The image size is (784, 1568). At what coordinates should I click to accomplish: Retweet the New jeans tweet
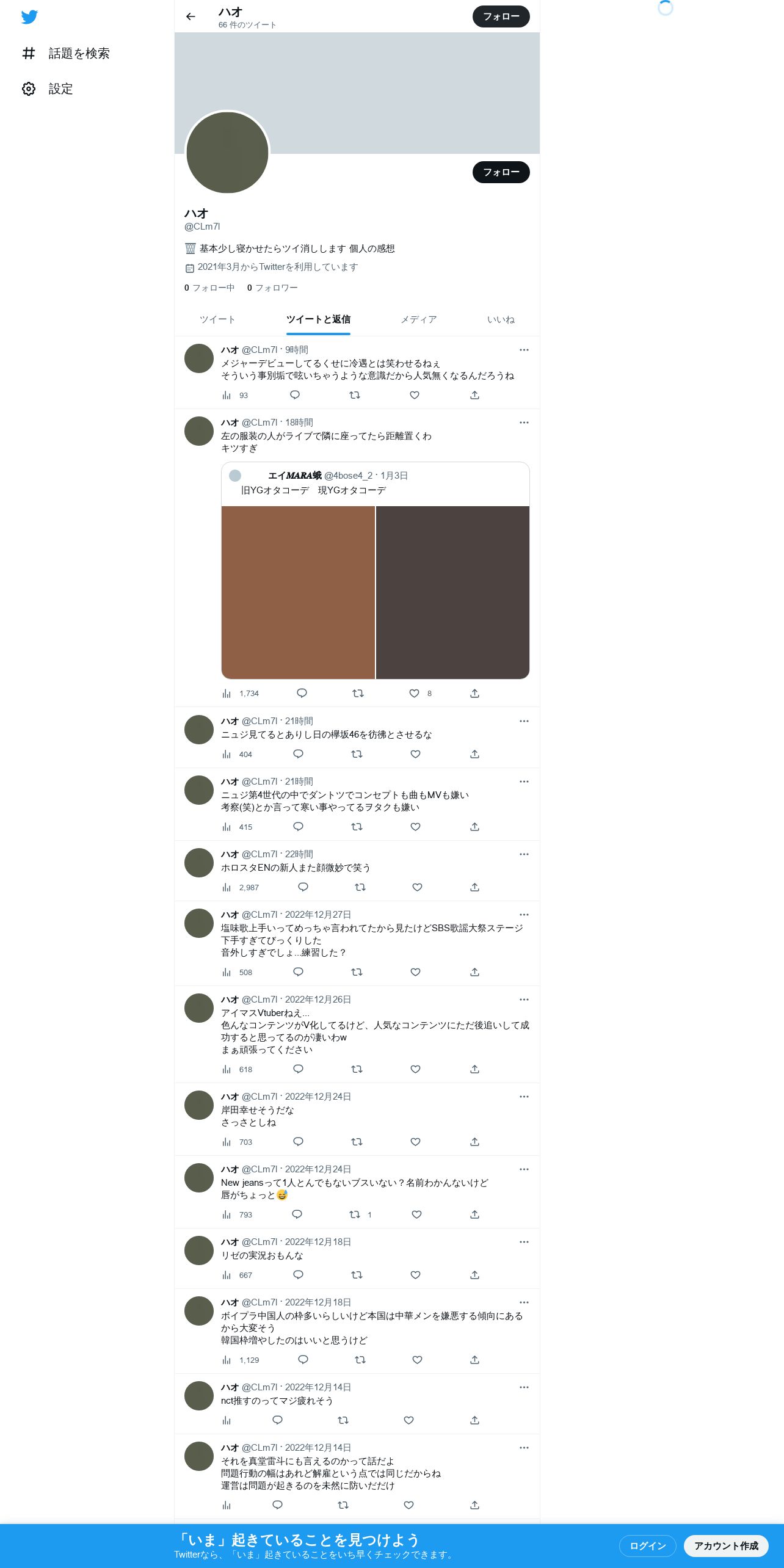pyautogui.click(x=355, y=1214)
